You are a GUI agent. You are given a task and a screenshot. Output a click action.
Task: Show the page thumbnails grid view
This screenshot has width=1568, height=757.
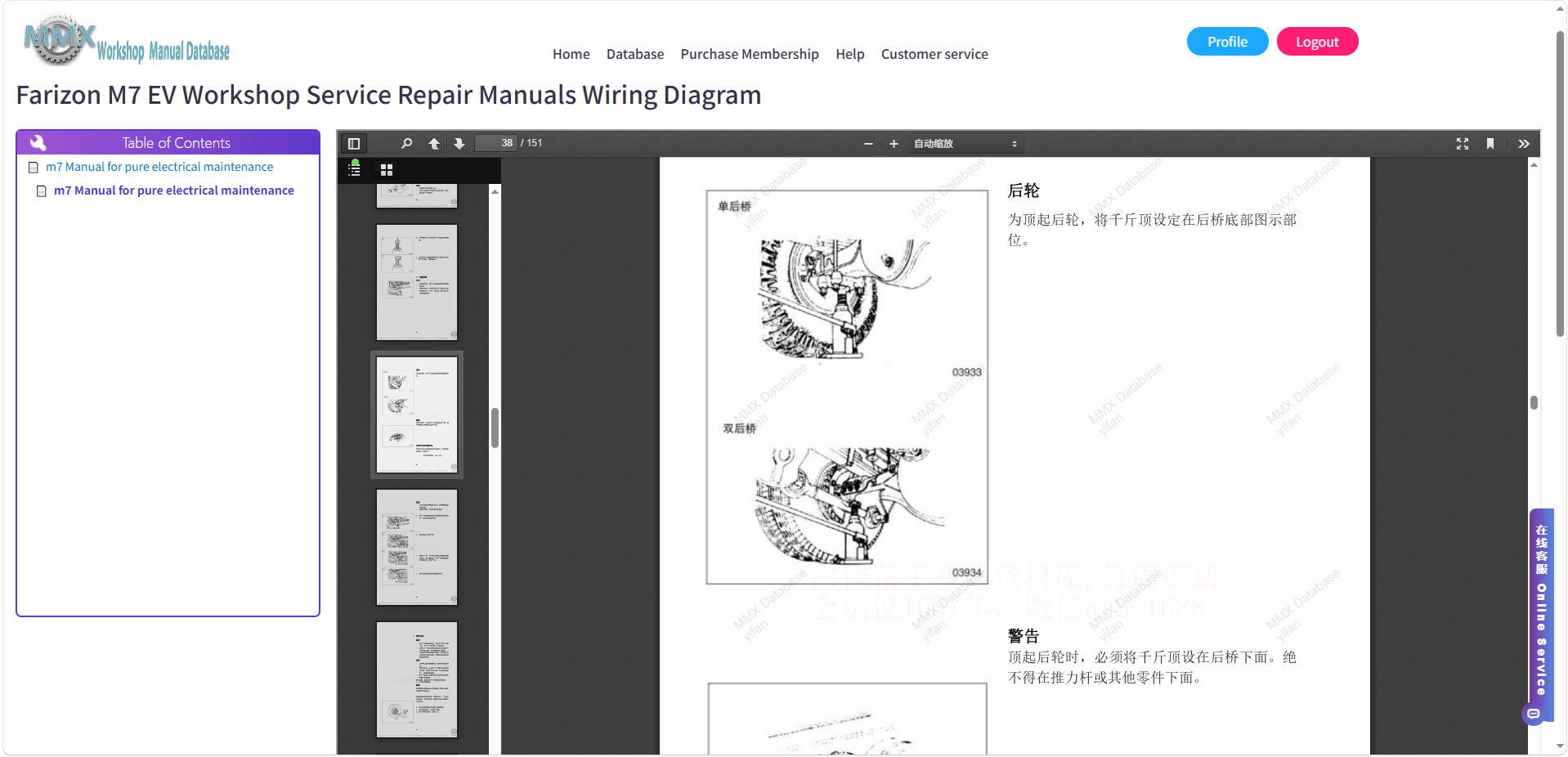click(387, 170)
